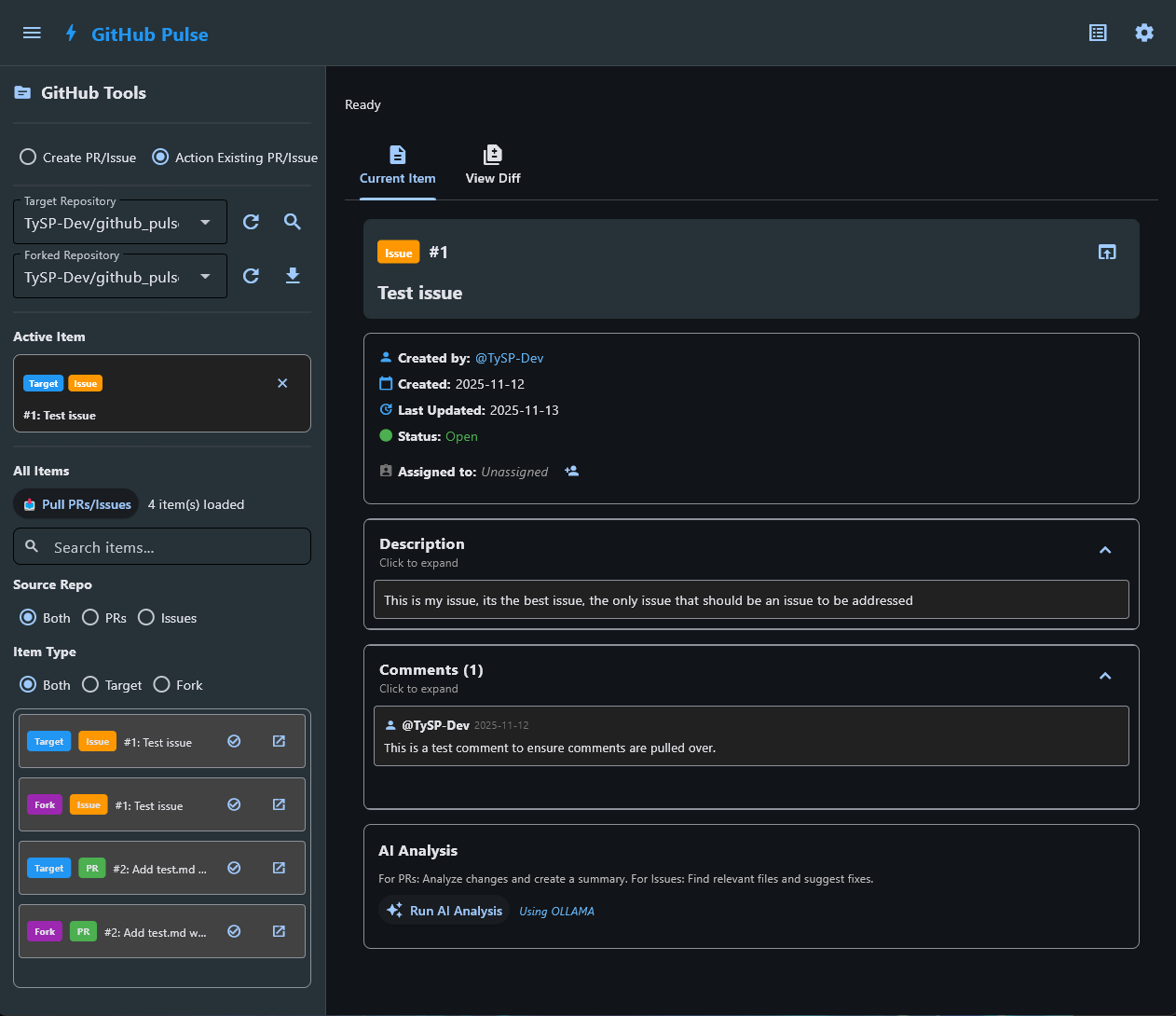Click the @TySP-Dev comment author name
1176x1016 pixels.
pos(435,725)
